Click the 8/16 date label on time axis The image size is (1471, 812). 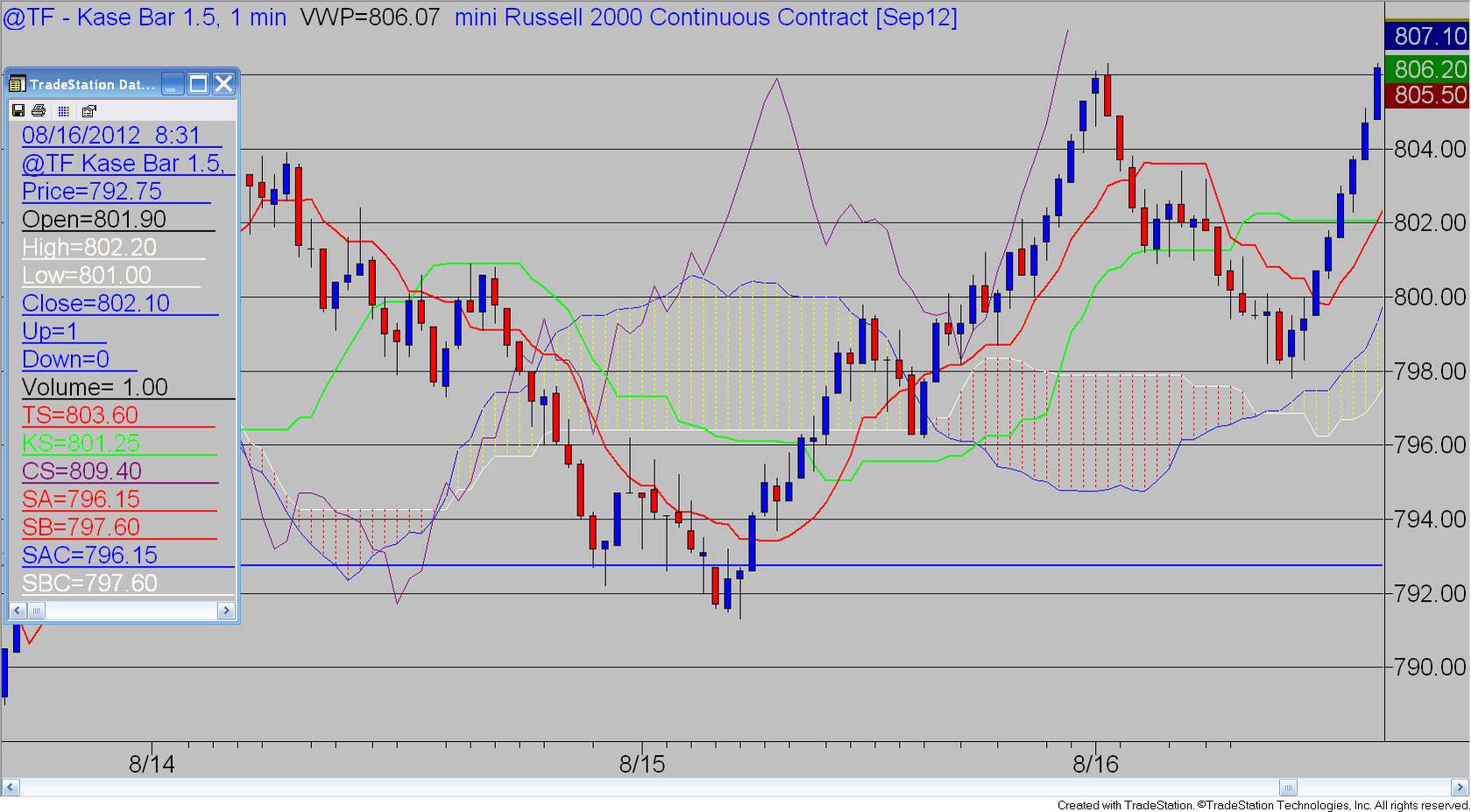pos(1096,764)
